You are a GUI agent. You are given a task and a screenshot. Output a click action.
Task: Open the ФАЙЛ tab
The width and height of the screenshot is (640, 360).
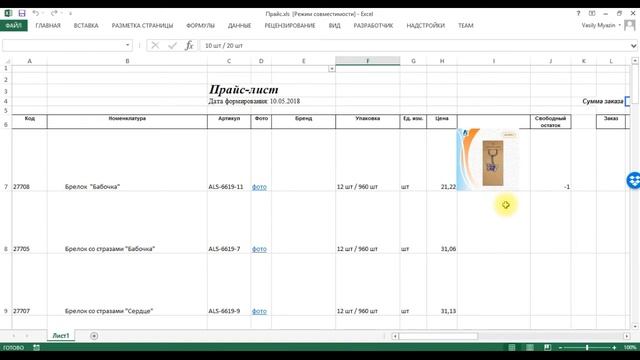[13, 25]
